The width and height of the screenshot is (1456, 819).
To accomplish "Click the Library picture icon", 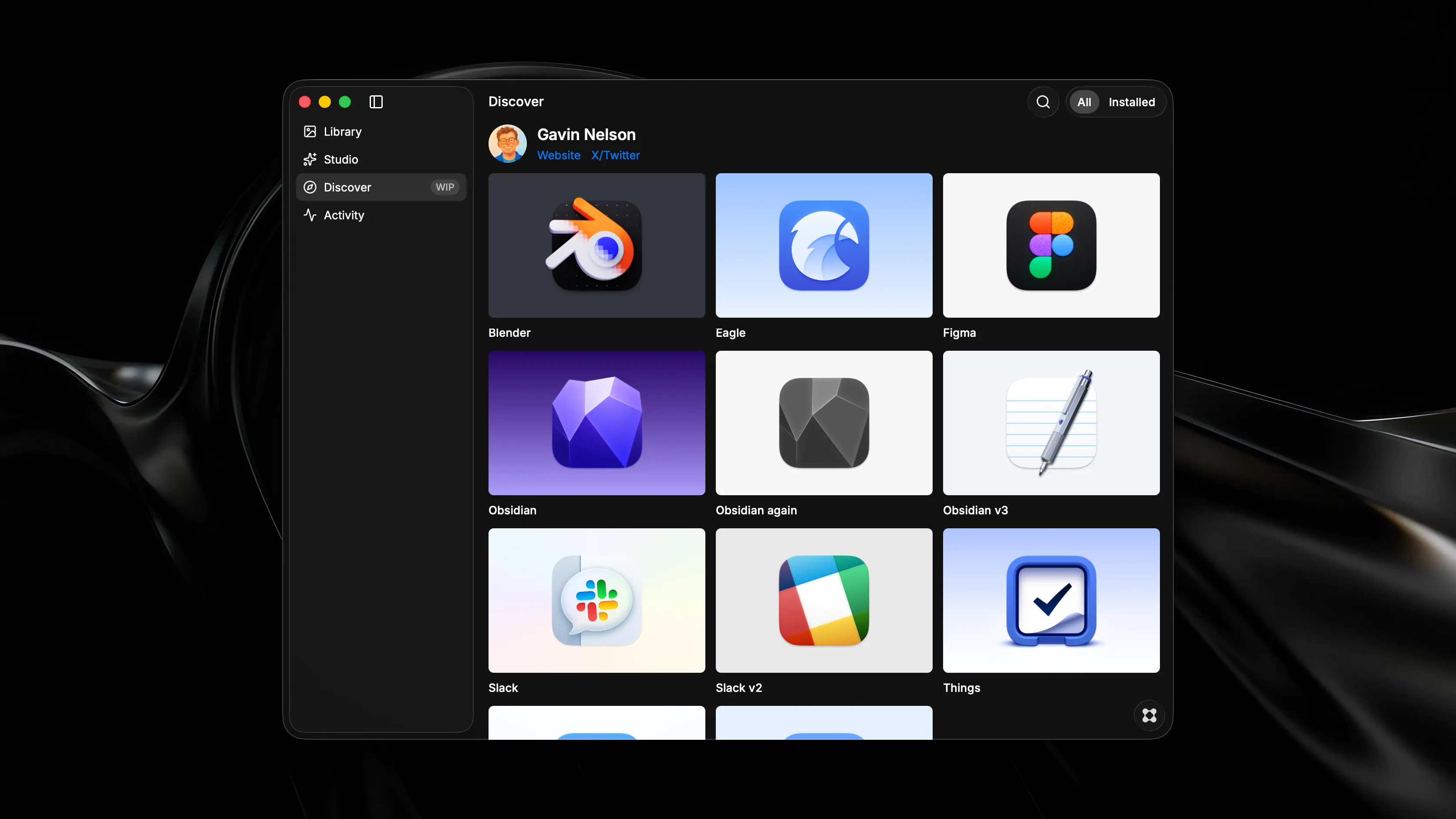I will point(310,131).
